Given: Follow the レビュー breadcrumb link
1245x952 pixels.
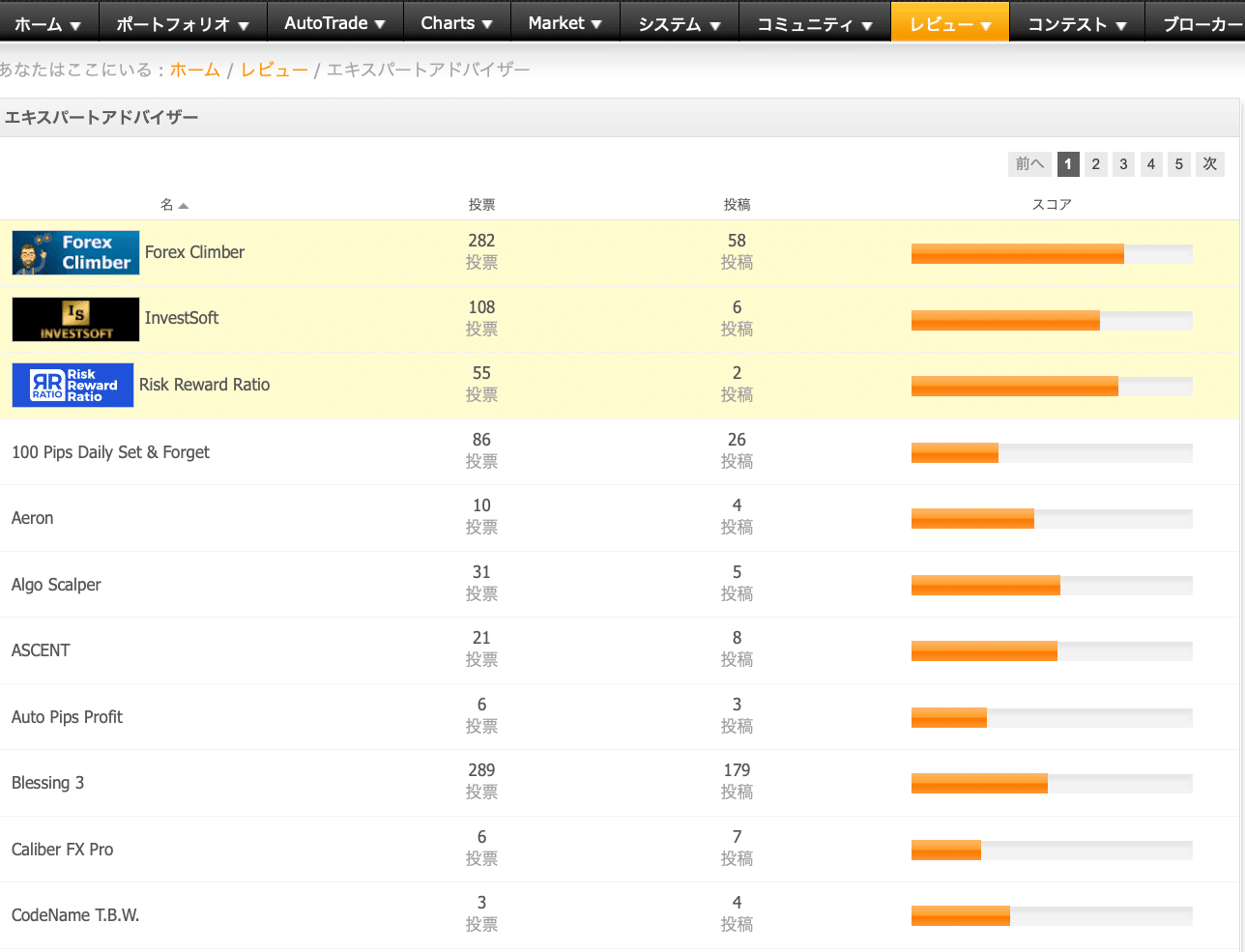Looking at the screenshot, I should [x=275, y=70].
